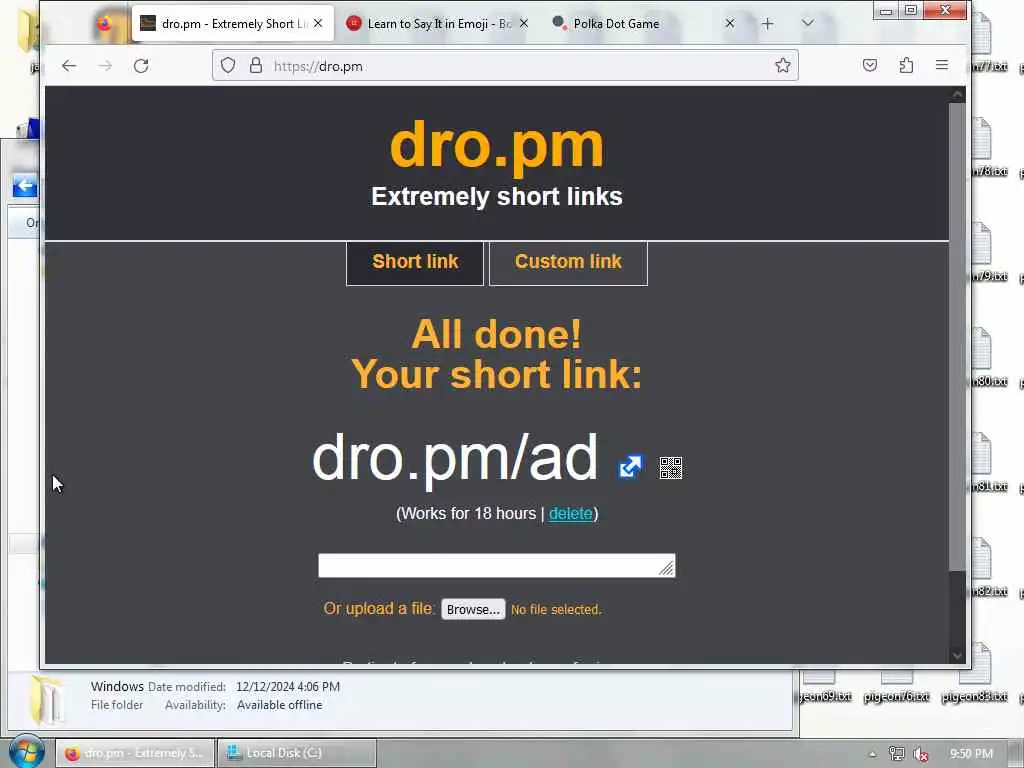This screenshot has width=1024, height=768.
Task: View site security via the padlock icon
Action: pyautogui.click(x=256, y=65)
